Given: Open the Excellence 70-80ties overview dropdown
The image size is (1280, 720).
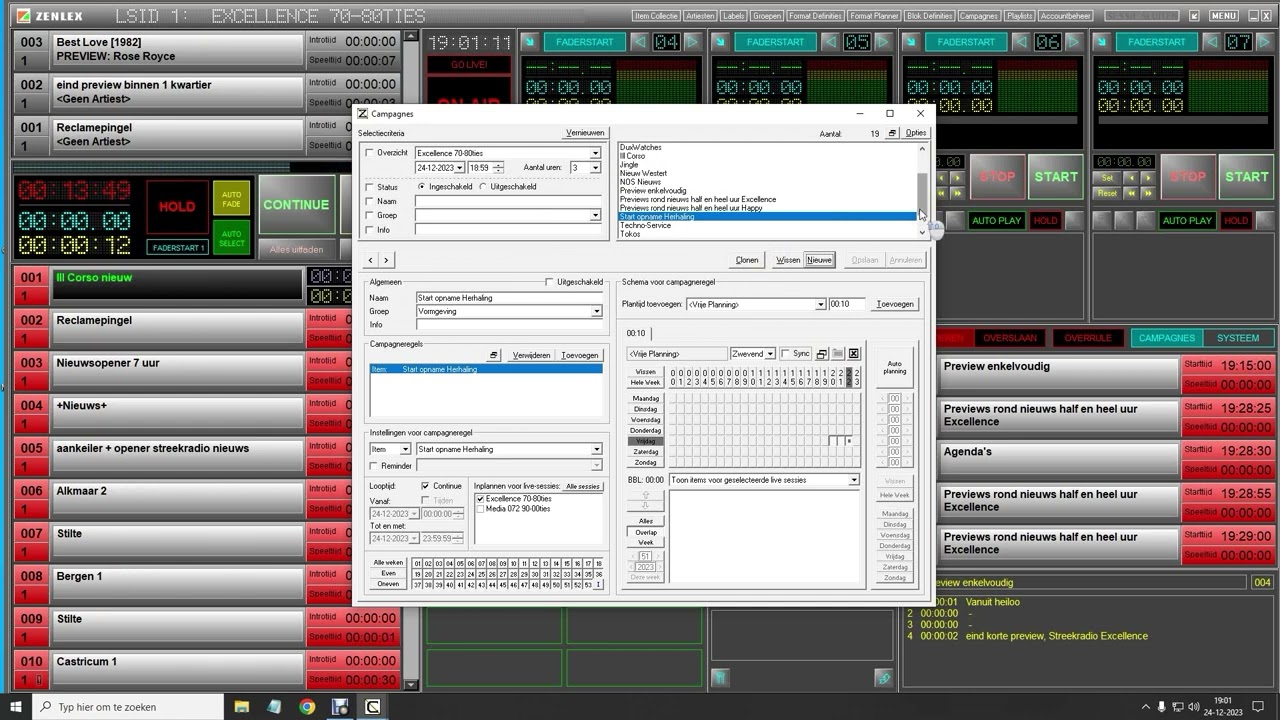Looking at the screenshot, I should pos(595,153).
